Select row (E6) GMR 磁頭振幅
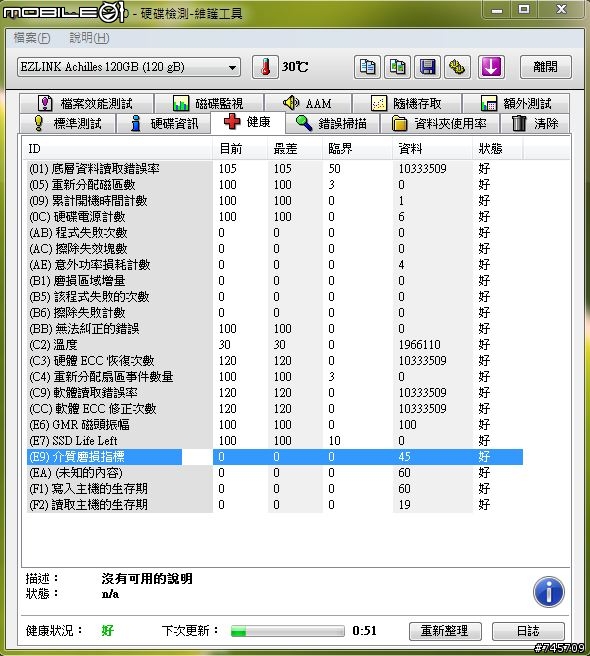Viewport: 590px width, 656px height. point(275,425)
